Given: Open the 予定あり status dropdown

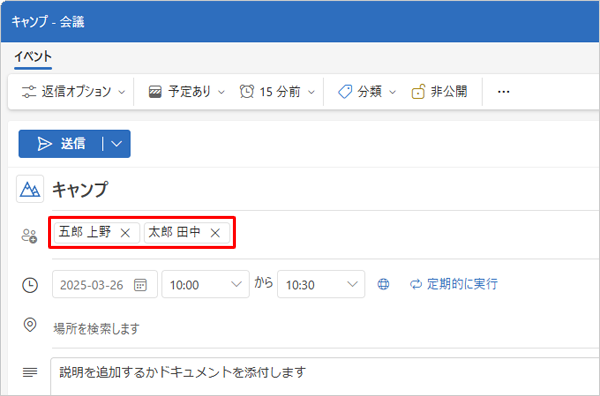Looking at the screenshot, I should point(186,92).
